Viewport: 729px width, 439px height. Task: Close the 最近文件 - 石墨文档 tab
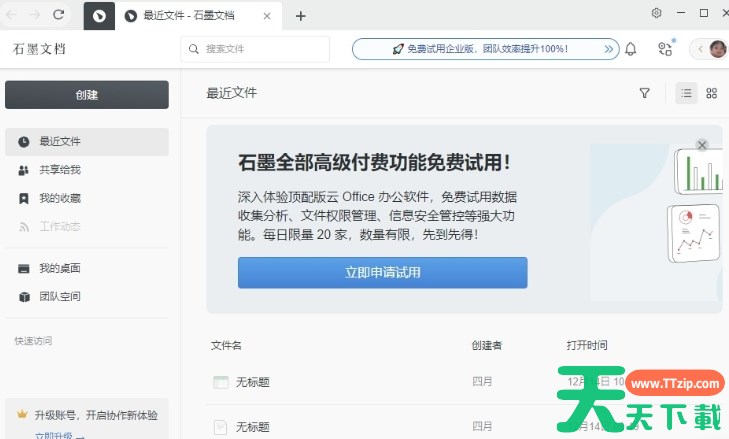tap(267, 16)
